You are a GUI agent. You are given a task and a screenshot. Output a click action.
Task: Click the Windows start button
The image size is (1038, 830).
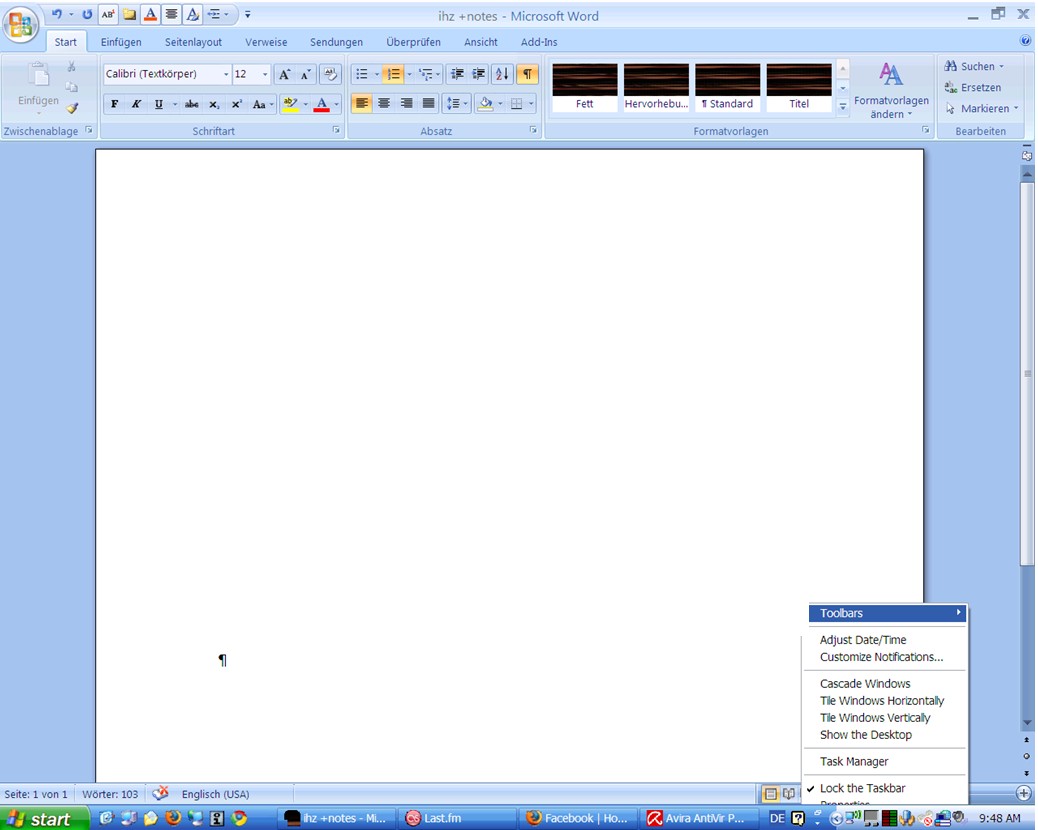coord(44,818)
